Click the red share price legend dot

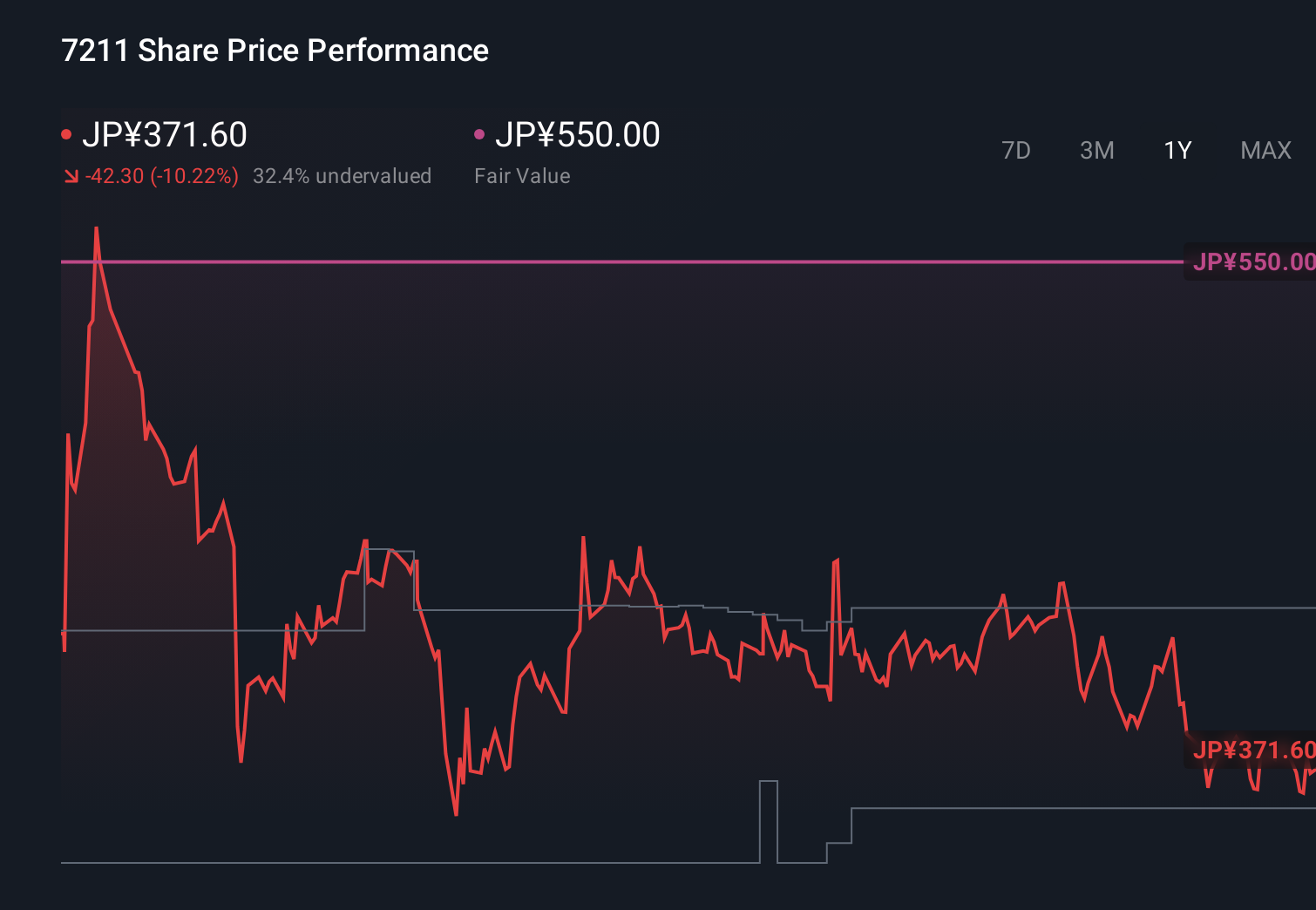pos(67,132)
